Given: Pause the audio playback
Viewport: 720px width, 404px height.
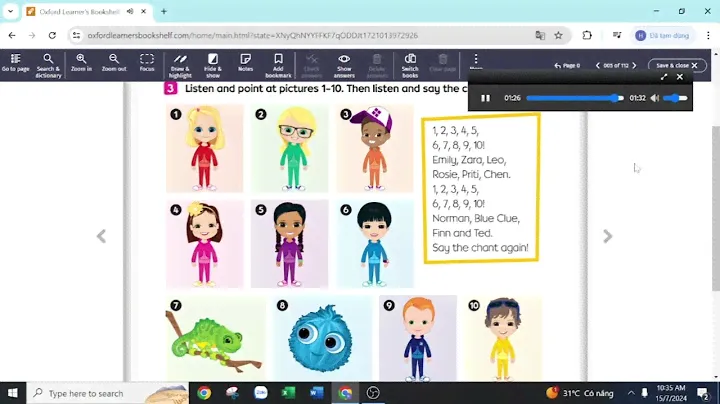Looking at the screenshot, I should (486, 98).
